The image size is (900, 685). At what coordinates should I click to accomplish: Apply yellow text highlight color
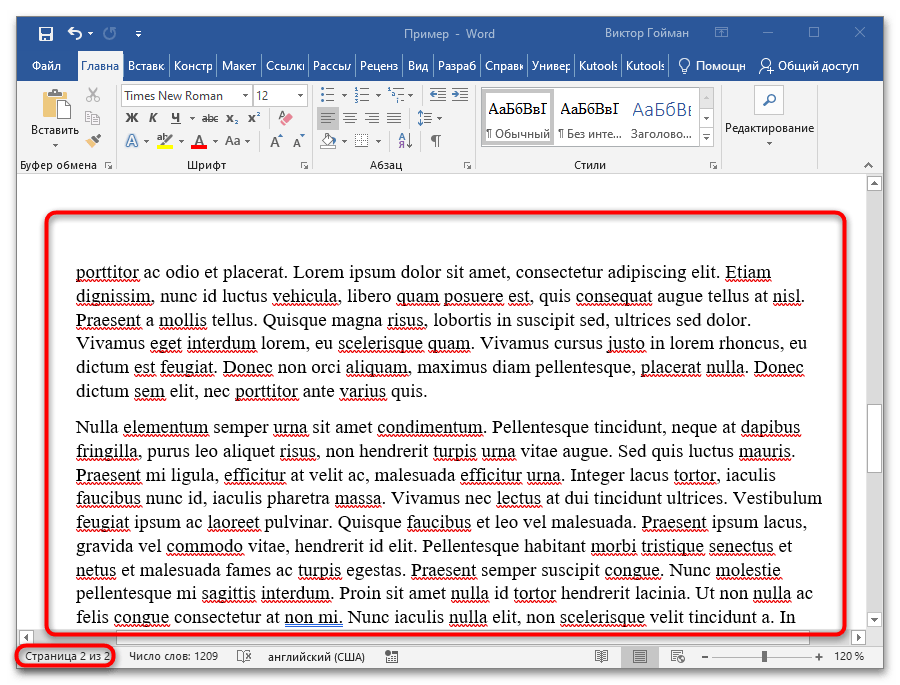click(x=165, y=141)
